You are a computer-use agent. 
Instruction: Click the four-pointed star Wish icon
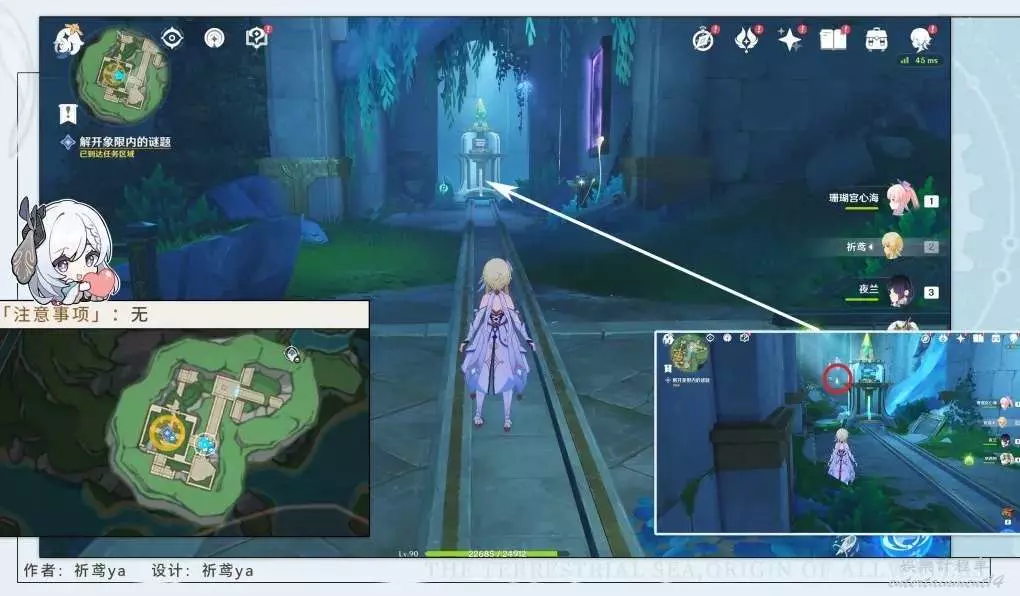tap(790, 40)
